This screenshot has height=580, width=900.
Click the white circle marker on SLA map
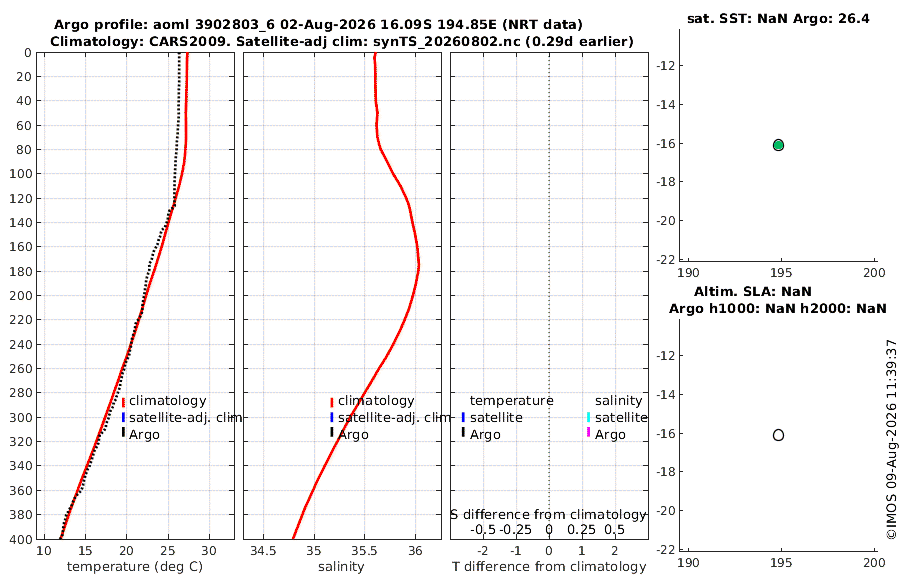[x=778, y=435]
